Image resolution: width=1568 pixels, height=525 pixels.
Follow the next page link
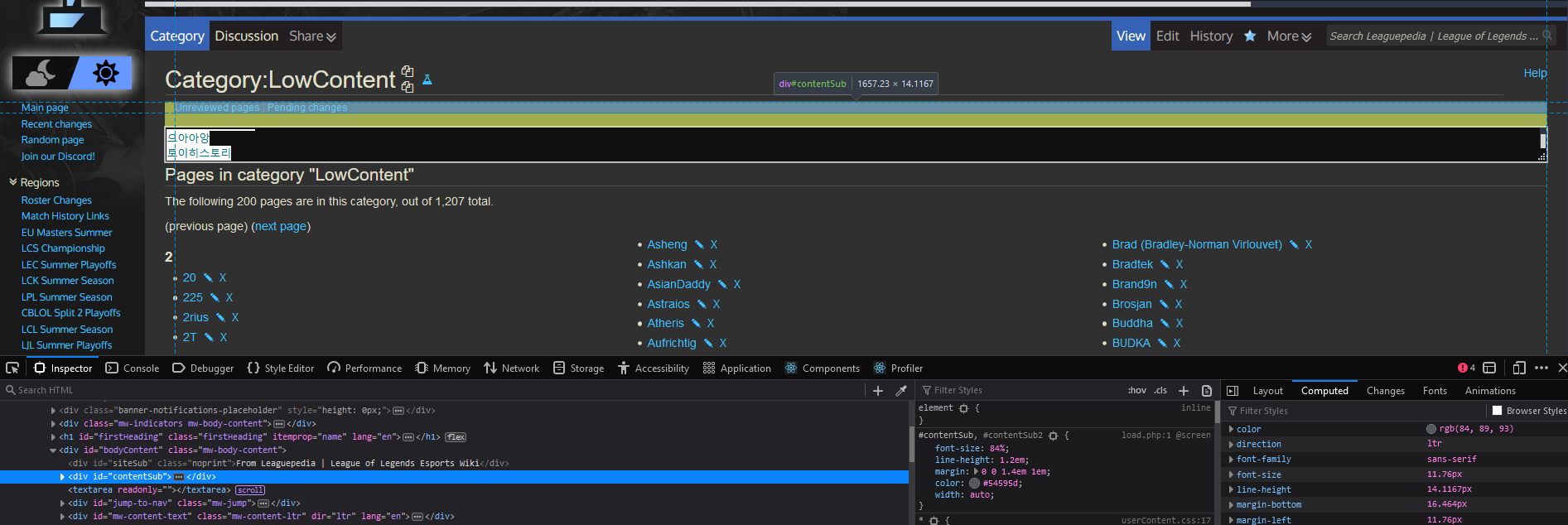click(x=281, y=226)
